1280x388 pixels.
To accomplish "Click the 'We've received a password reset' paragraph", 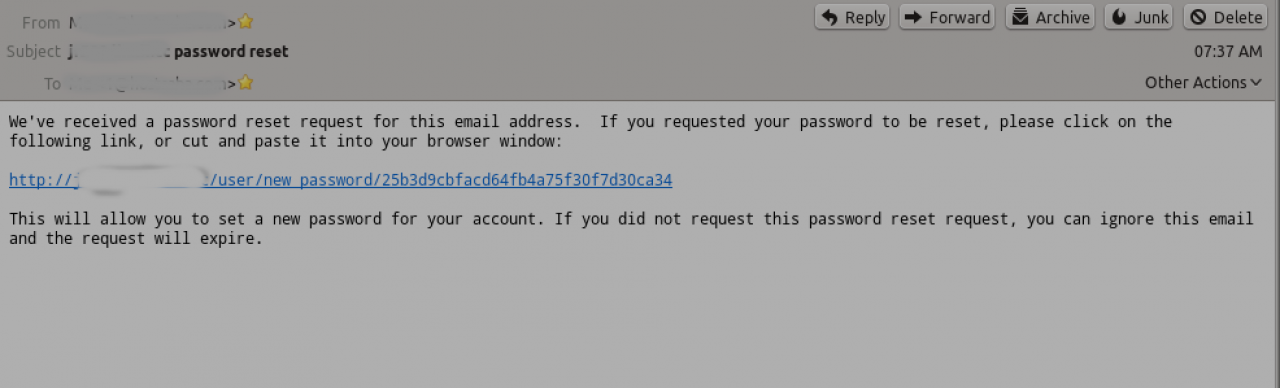I will coord(590,132).
